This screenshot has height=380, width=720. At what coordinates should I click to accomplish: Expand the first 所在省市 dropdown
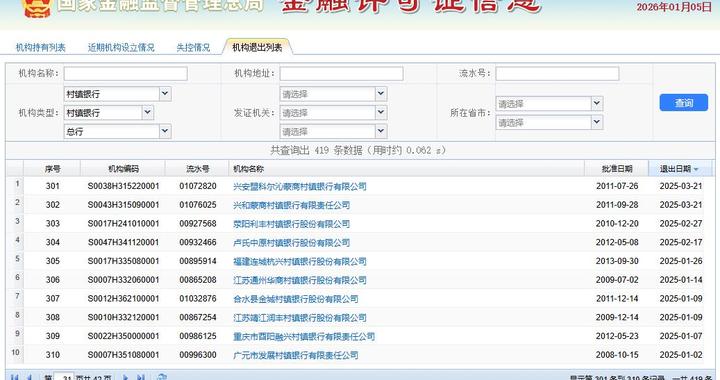[596, 103]
